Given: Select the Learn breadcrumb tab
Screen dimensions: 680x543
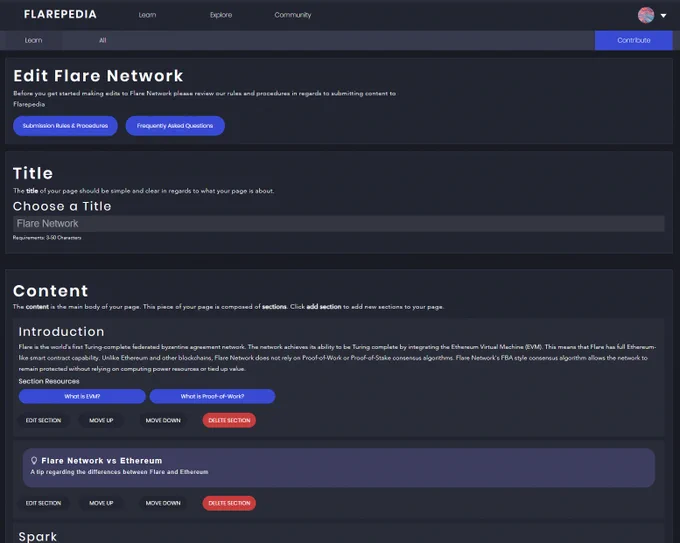Looking at the screenshot, I should tap(33, 40).
